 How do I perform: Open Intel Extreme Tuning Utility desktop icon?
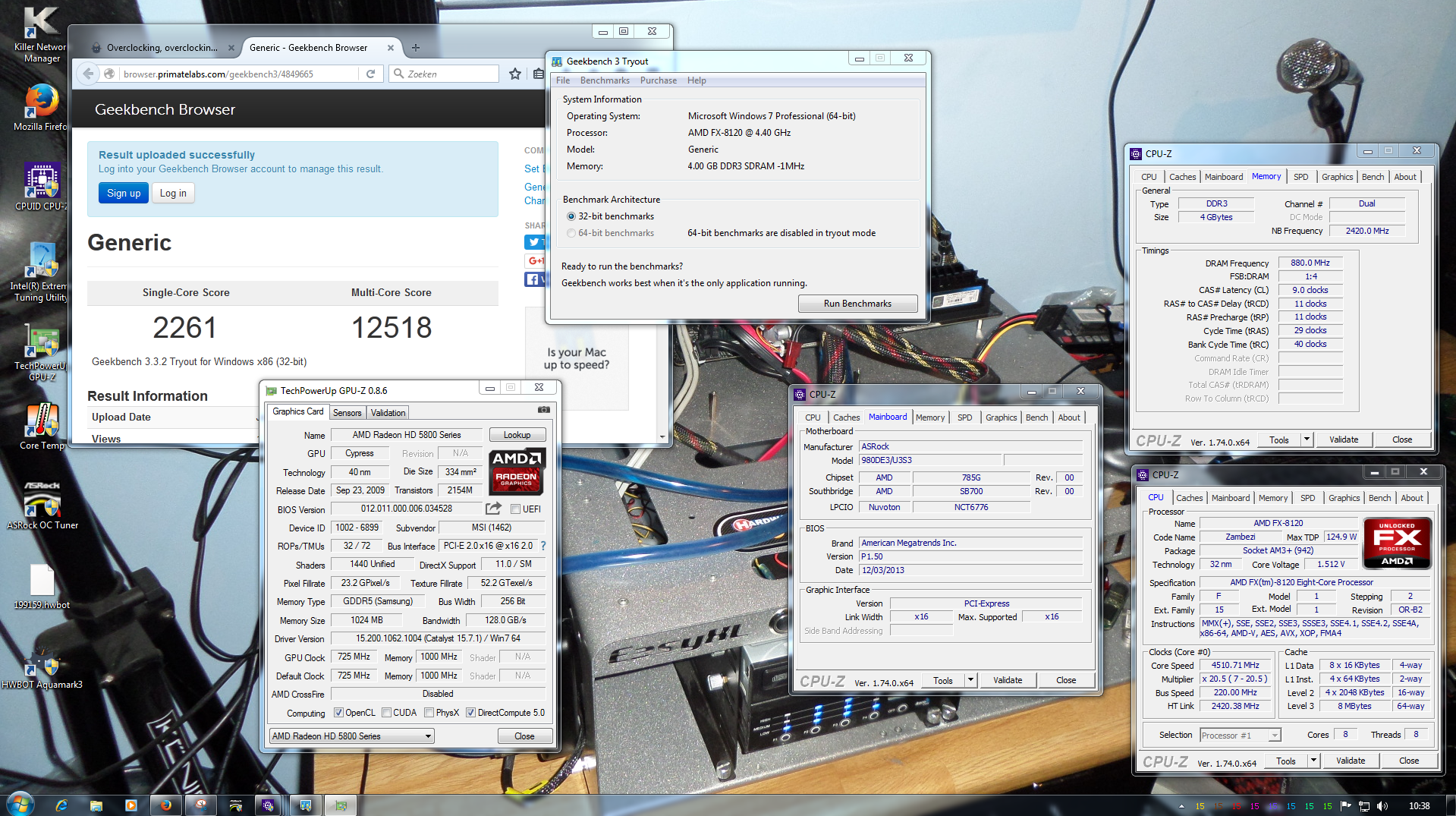(41, 272)
